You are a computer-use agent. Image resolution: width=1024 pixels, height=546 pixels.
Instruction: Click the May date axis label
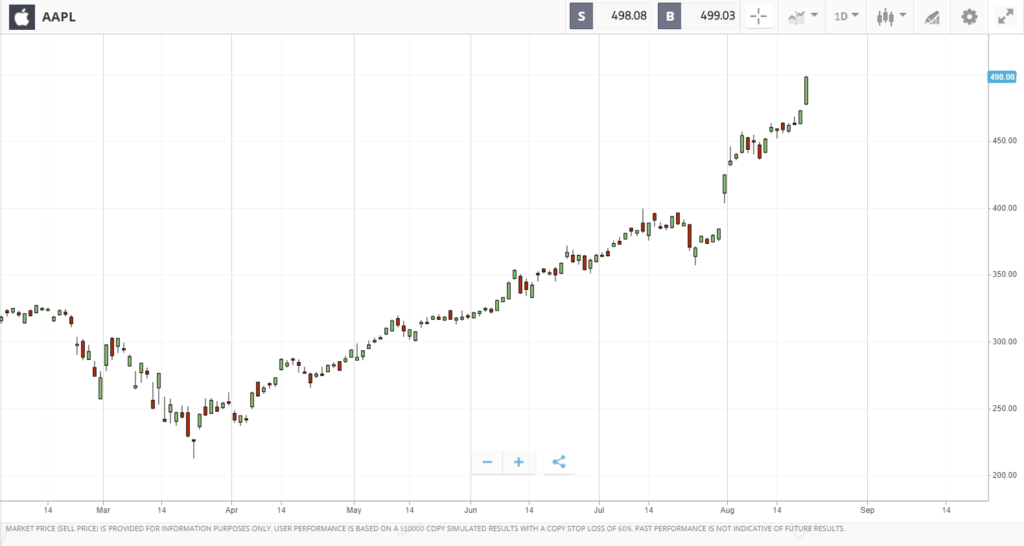click(354, 510)
